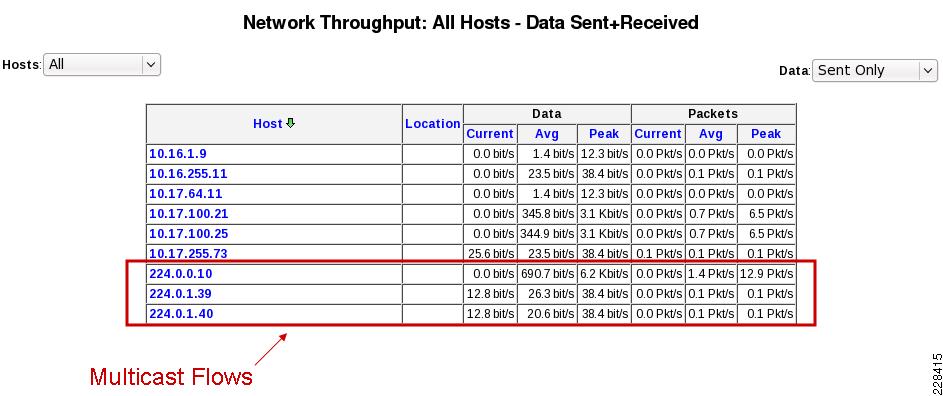Select the 1.4 Pkt/s average value

711,274
